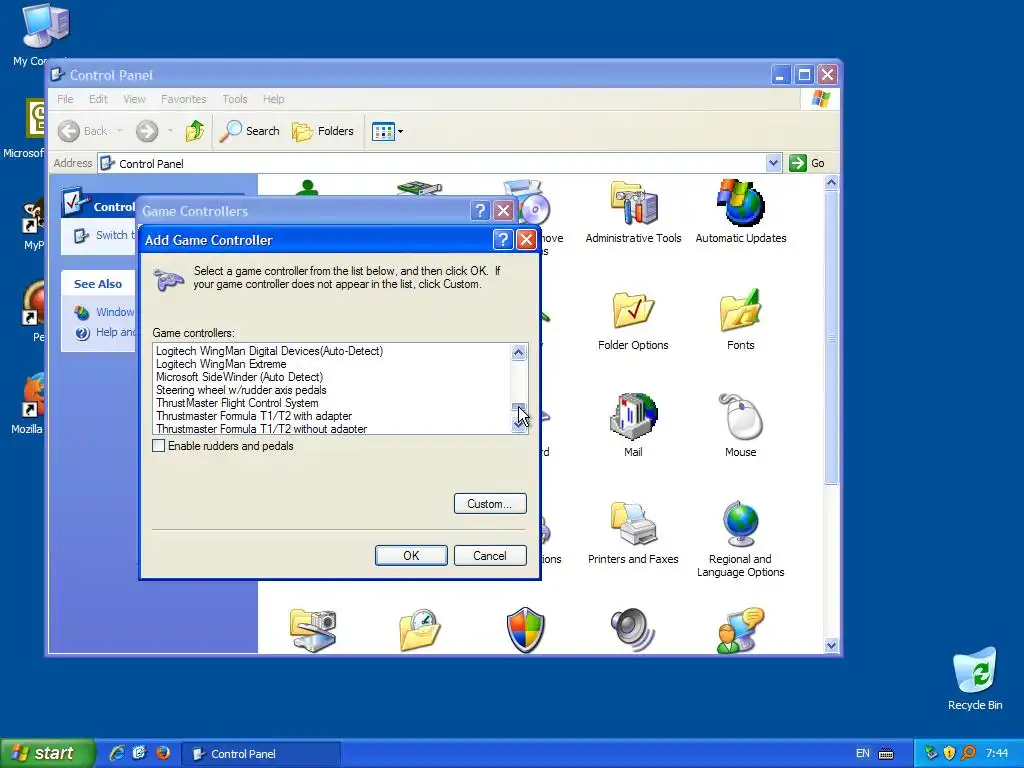Click the Add Game Controller help button
This screenshot has height=768, width=1024.
click(502, 240)
